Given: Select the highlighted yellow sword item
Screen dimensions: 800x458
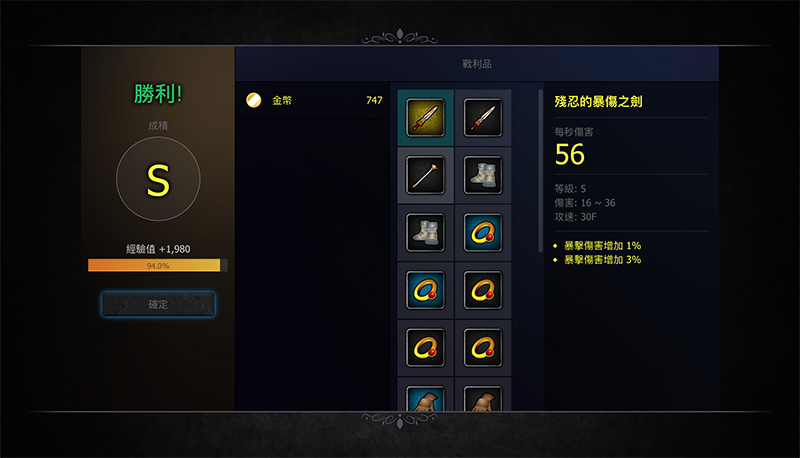Looking at the screenshot, I should 425,118.
